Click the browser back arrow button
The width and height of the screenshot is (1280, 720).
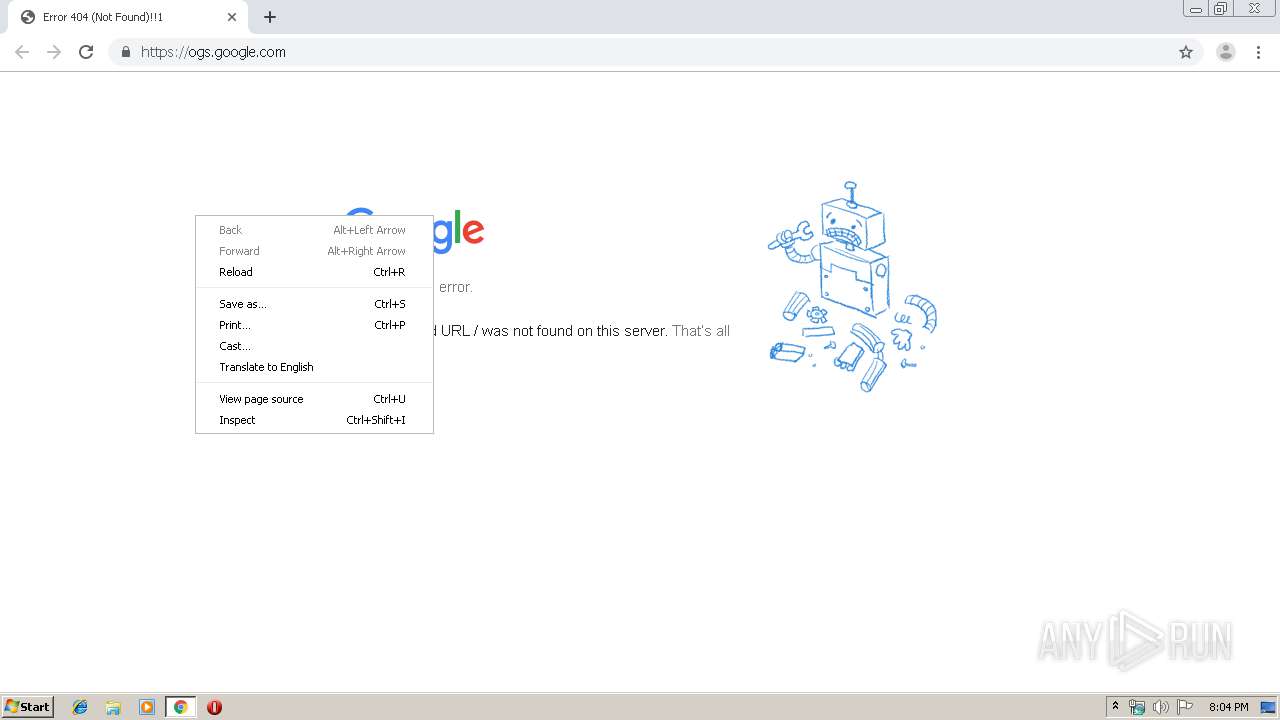coord(22,52)
